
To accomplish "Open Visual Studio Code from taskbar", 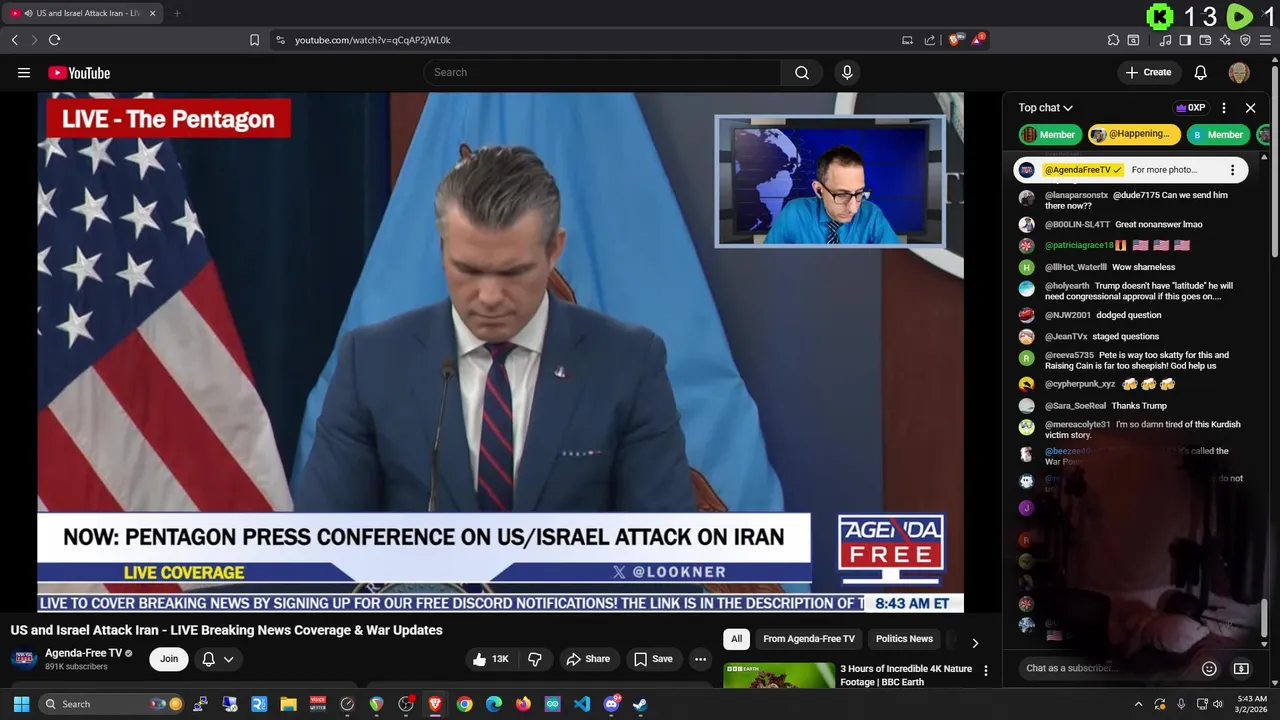I will pos(582,704).
